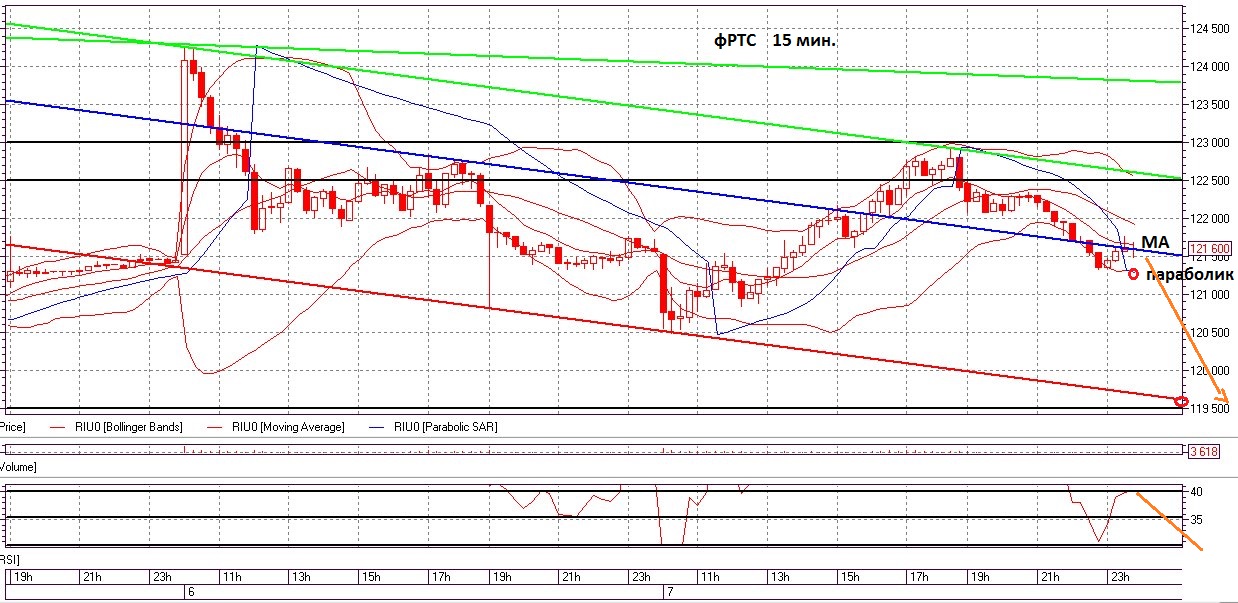Click the 119 500 price axis label

click(1209, 408)
